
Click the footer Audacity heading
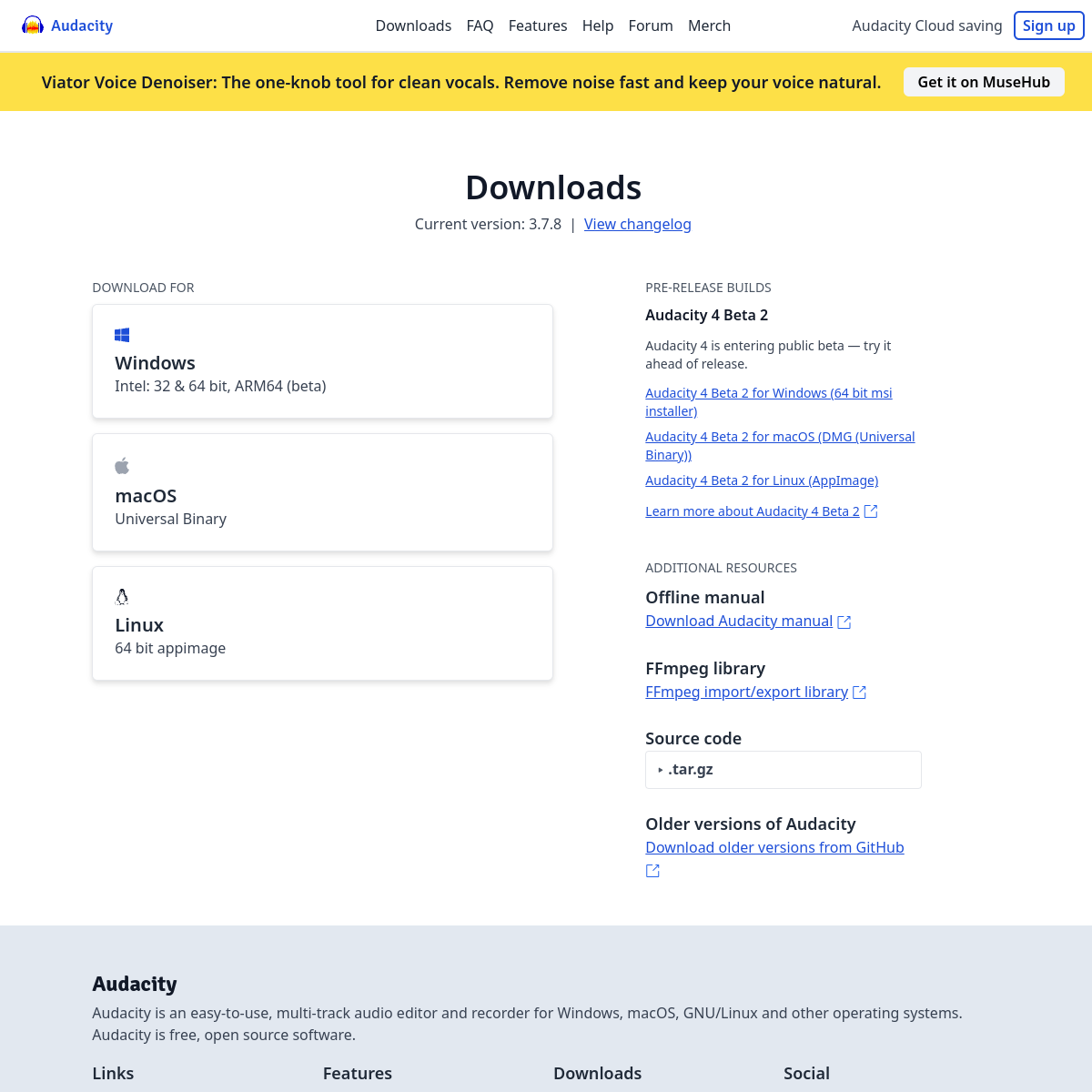point(135,984)
